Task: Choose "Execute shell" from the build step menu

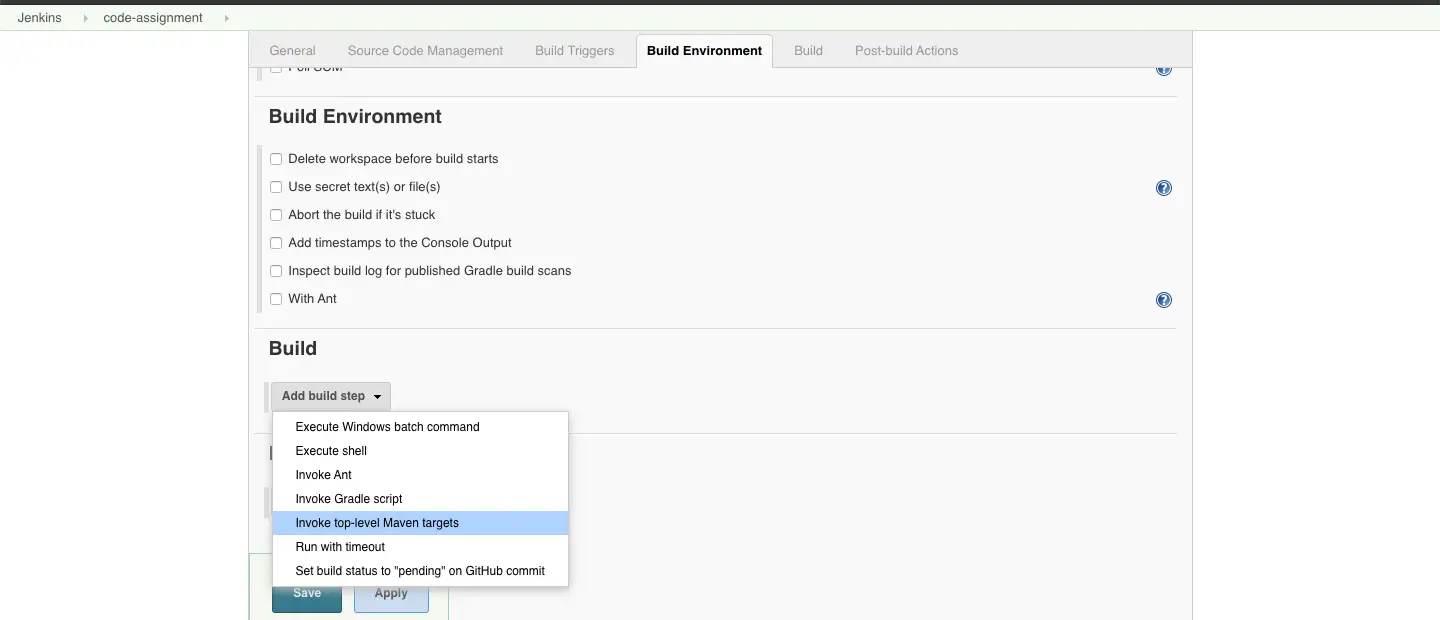Action: (x=331, y=450)
